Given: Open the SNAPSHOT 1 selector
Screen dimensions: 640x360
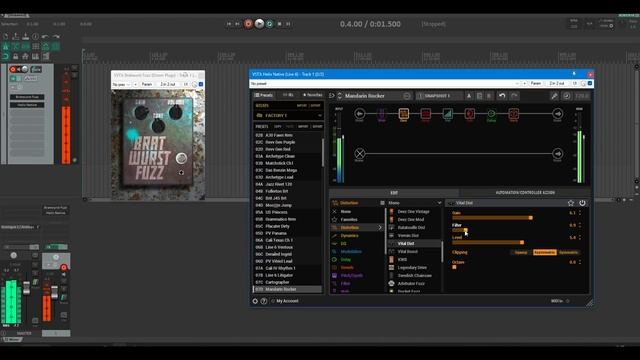Looking at the screenshot, I should pos(439,96).
